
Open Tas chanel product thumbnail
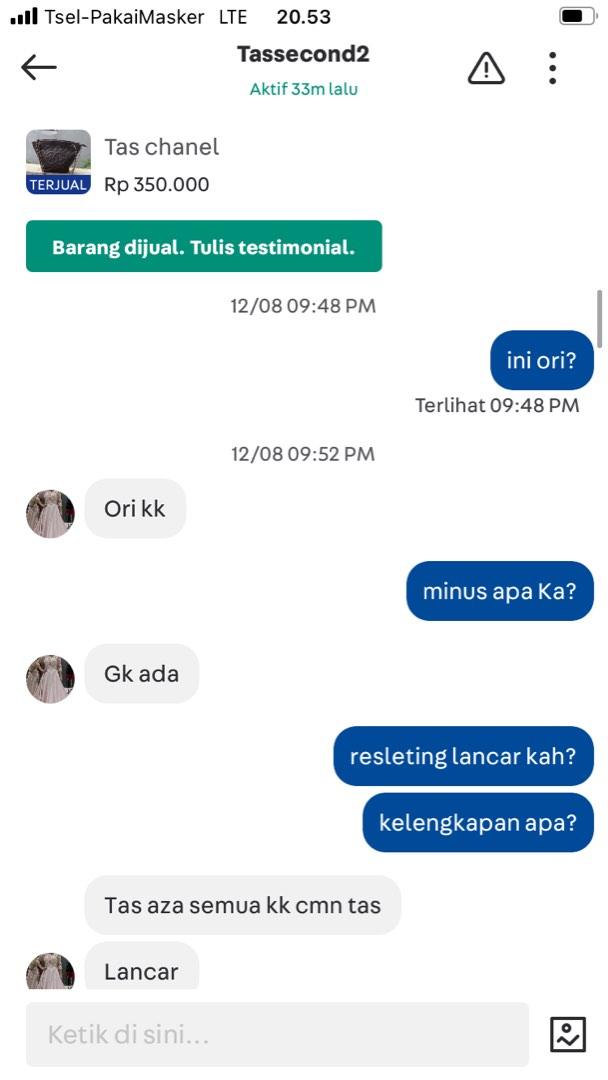click(59, 162)
